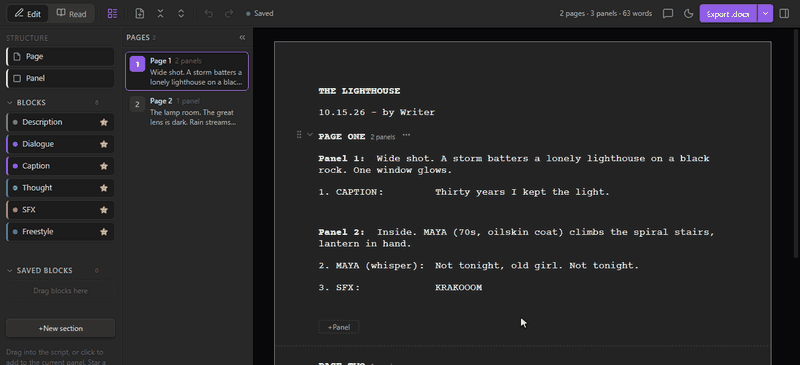Click the collapse all sections icon
Screen dimensions: 800x365
[160, 14]
